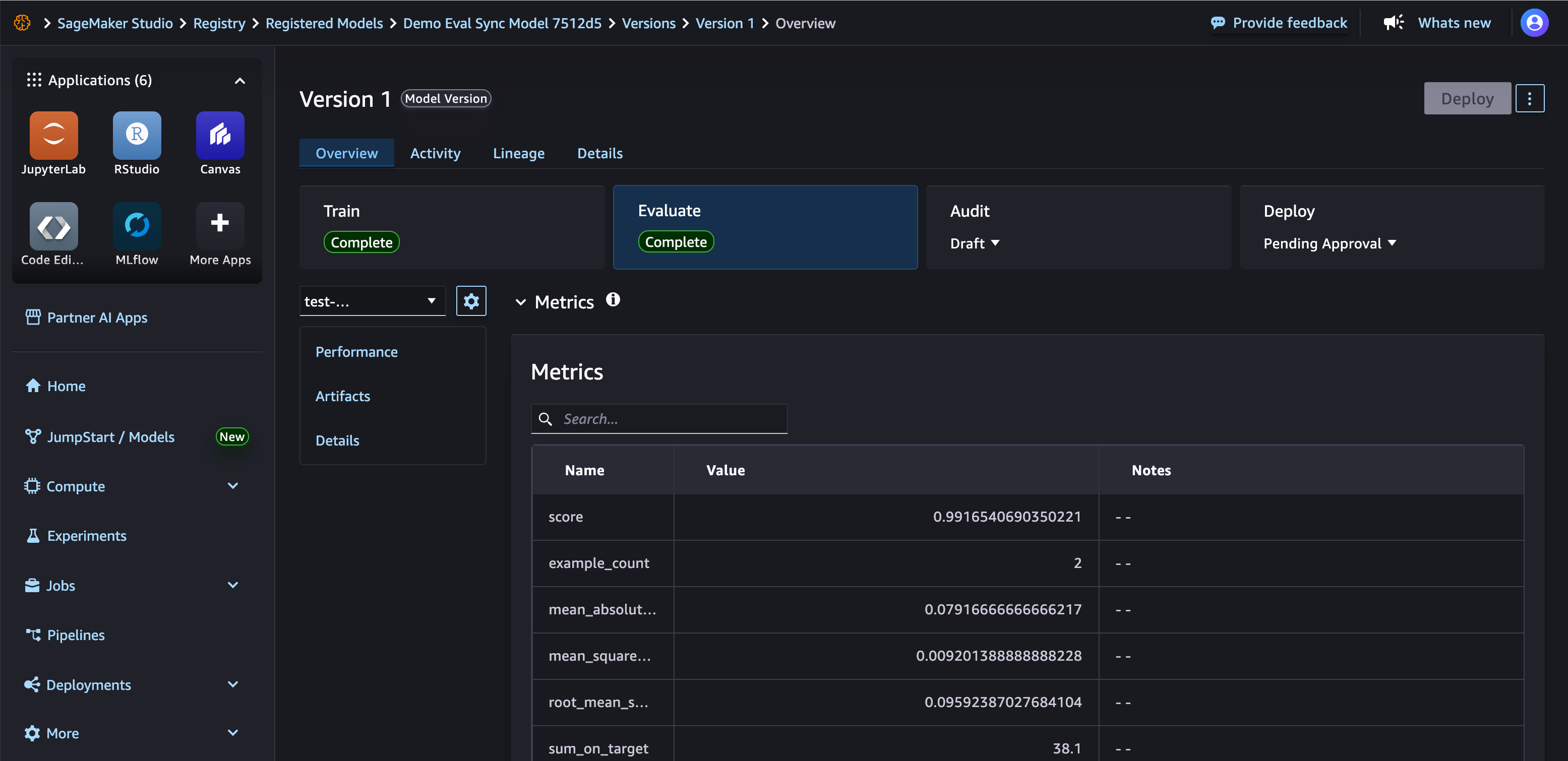Click the Compute chip icon
Image resolution: width=1568 pixels, height=761 pixels.
32,486
